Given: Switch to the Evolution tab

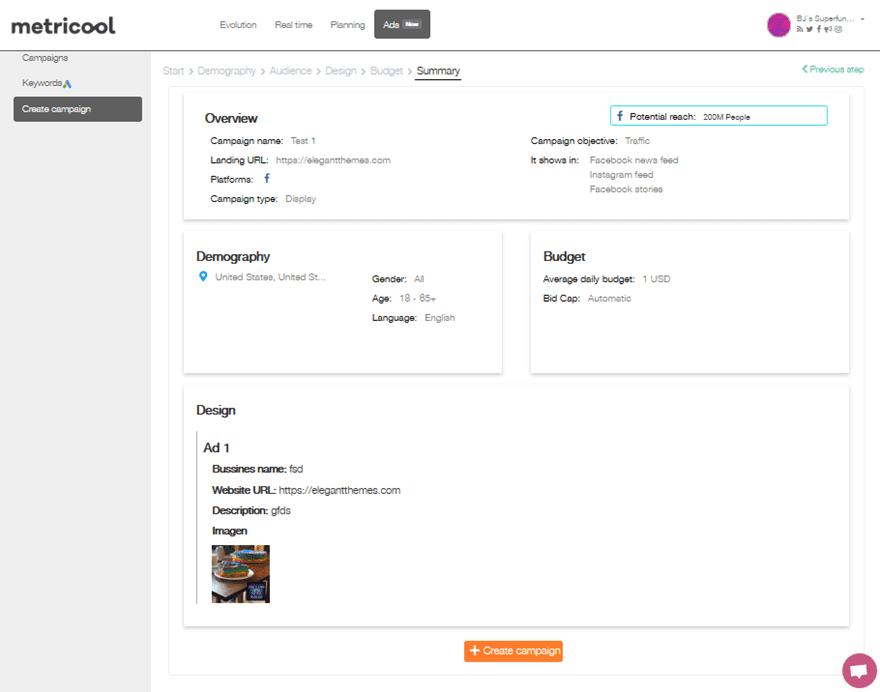Looking at the screenshot, I should pos(238,25).
